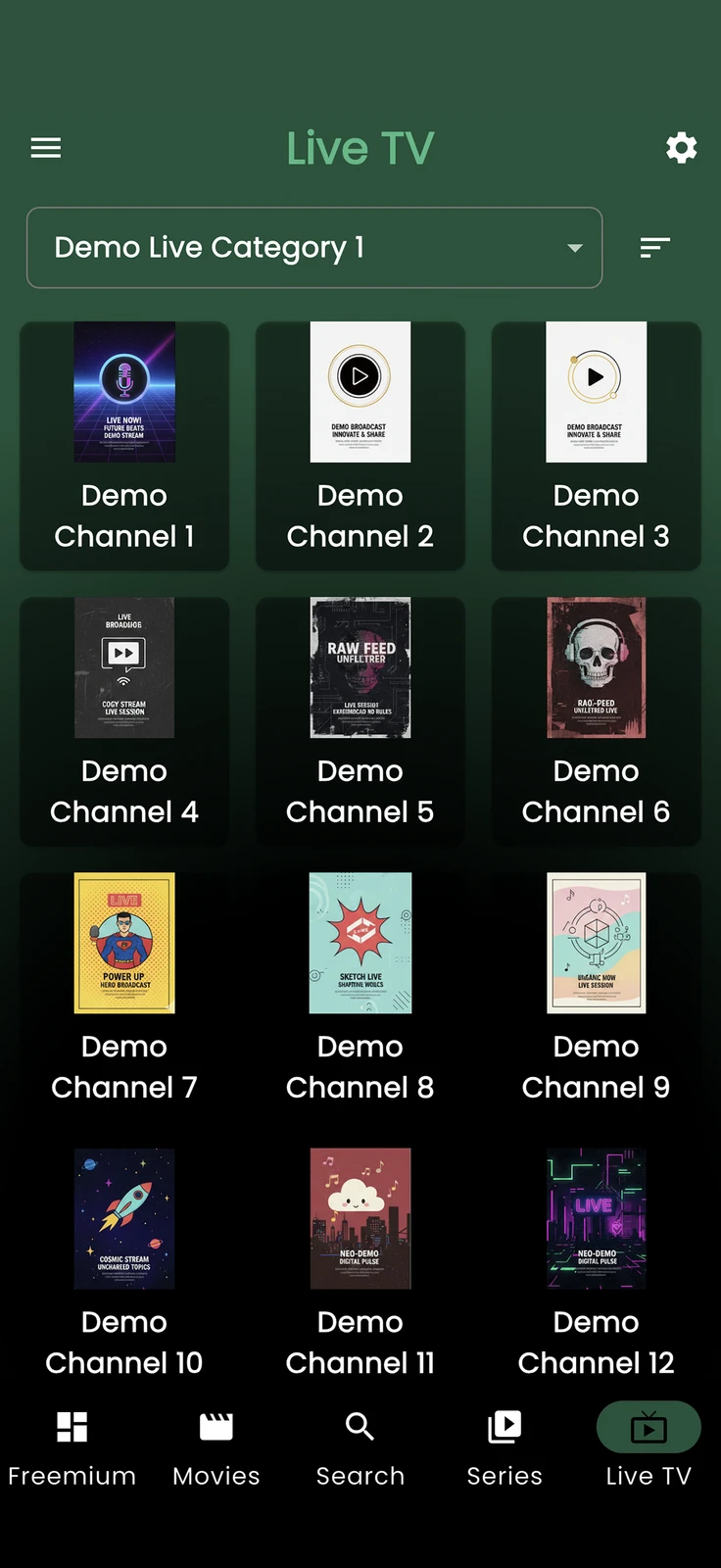Tap the Search magnifier icon
Image resolution: width=721 pixels, height=1568 pixels.
tap(360, 1427)
